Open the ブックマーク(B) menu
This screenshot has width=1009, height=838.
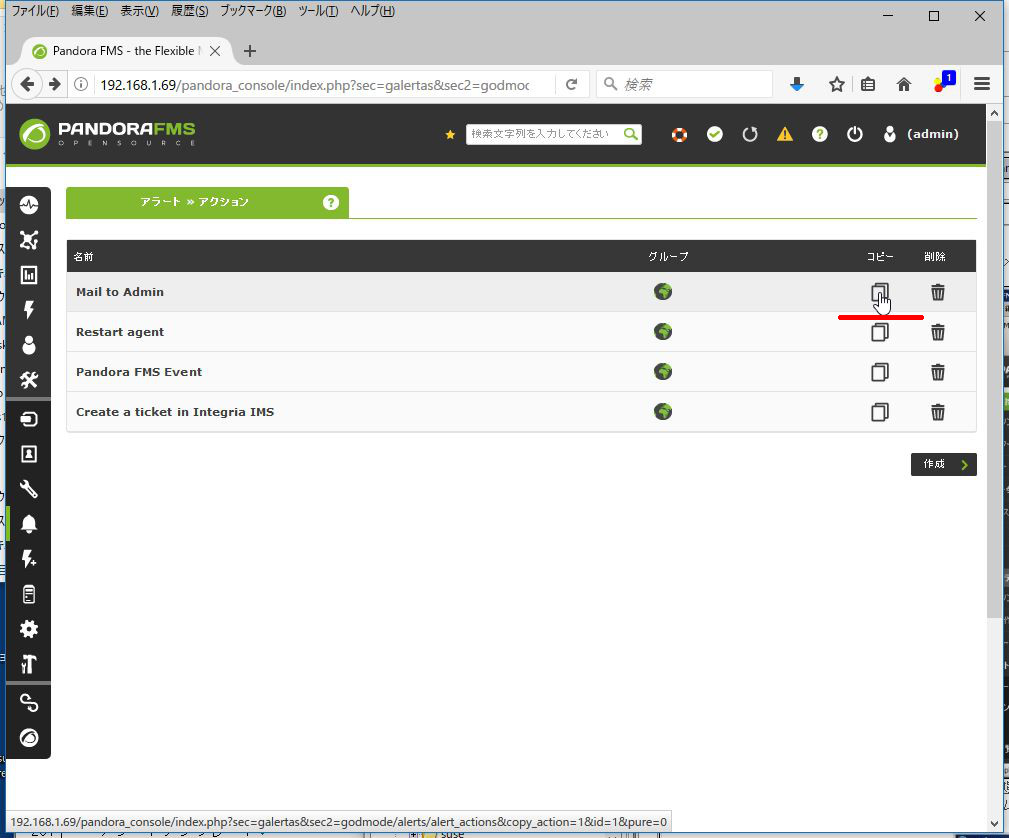(x=253, y=11)
